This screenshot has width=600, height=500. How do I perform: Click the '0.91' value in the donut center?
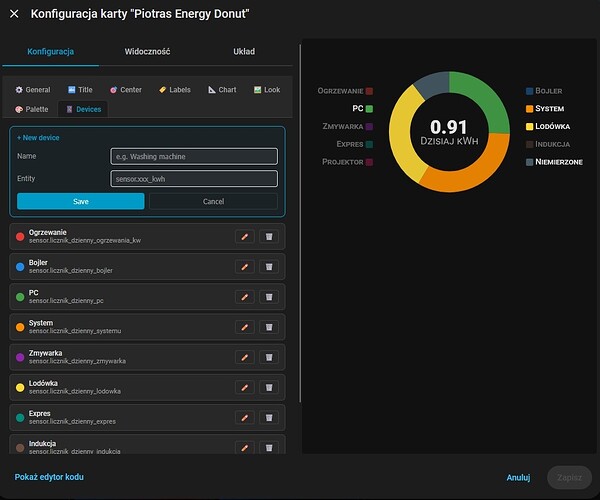tap(448, 127)
